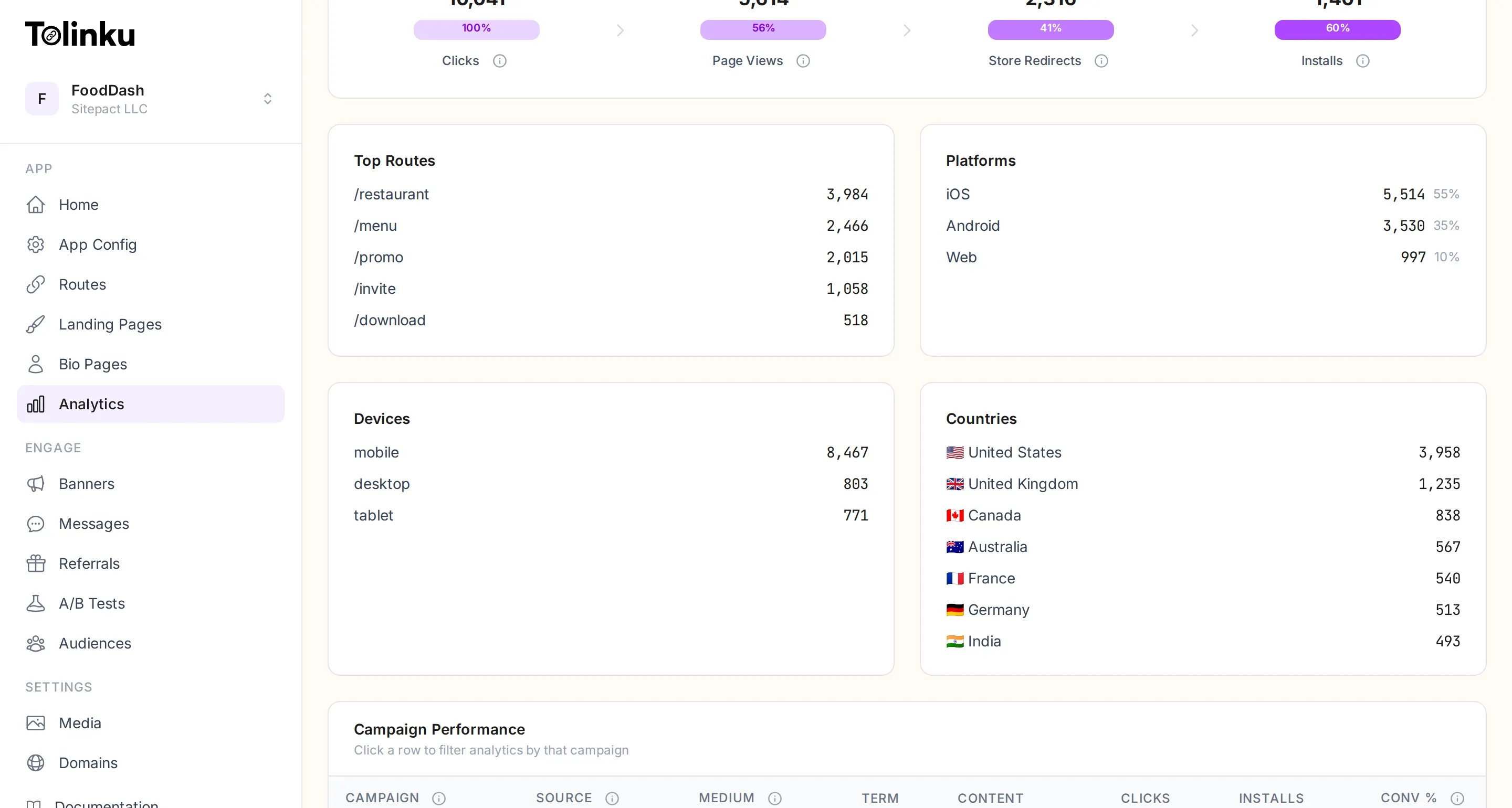This screenshot has width=1512, height=808.
Task: Open the info tooltip next to Clicks
Action: (500, 61)
